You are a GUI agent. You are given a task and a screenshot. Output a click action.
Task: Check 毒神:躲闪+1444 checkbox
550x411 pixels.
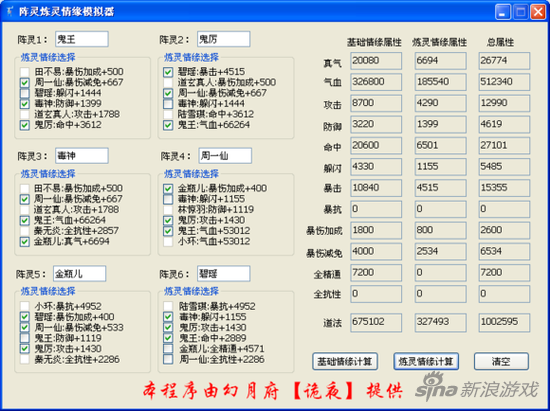[x=168, y=103]
